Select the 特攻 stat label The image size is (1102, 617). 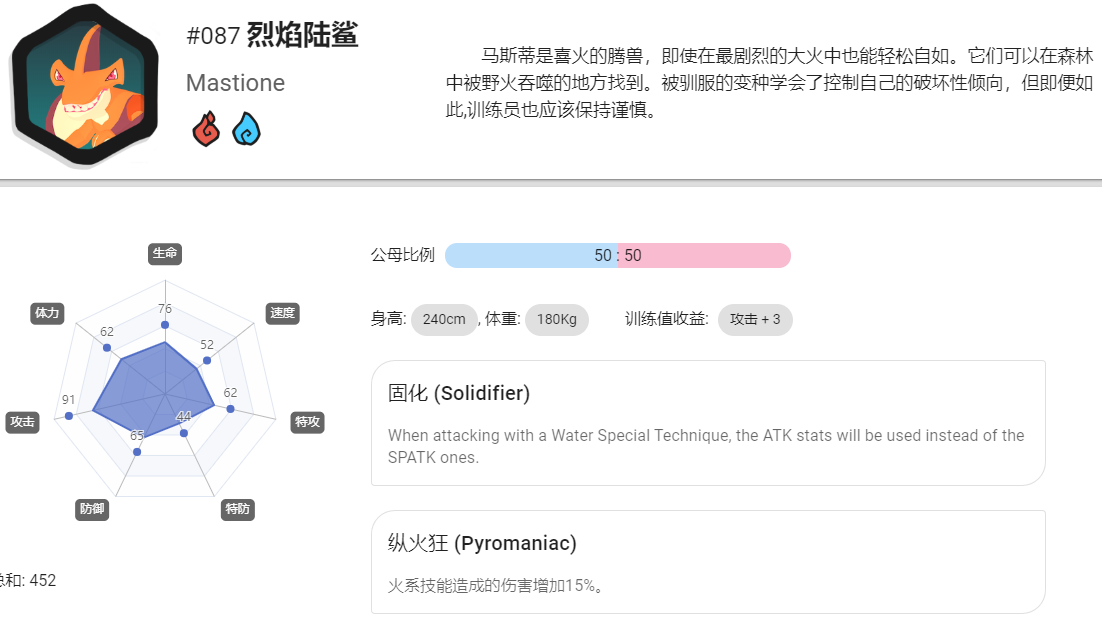point(308,422)
